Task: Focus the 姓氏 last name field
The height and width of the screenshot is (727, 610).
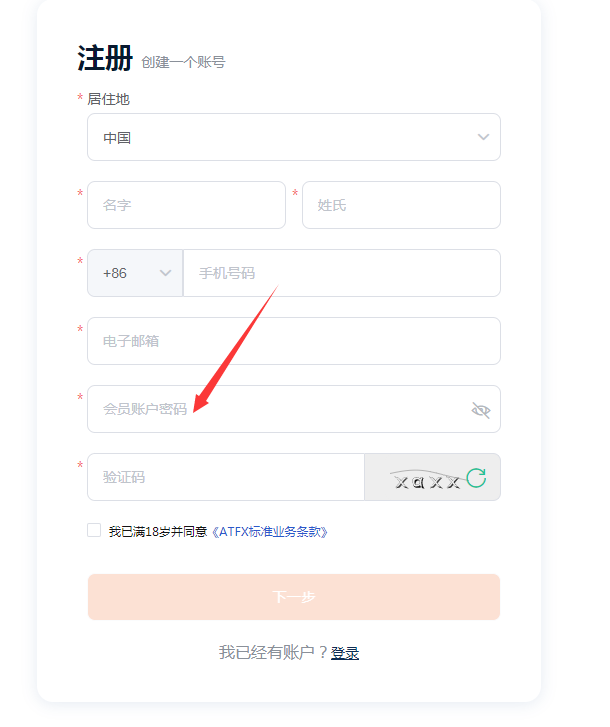Action: [x=401, y=205]
